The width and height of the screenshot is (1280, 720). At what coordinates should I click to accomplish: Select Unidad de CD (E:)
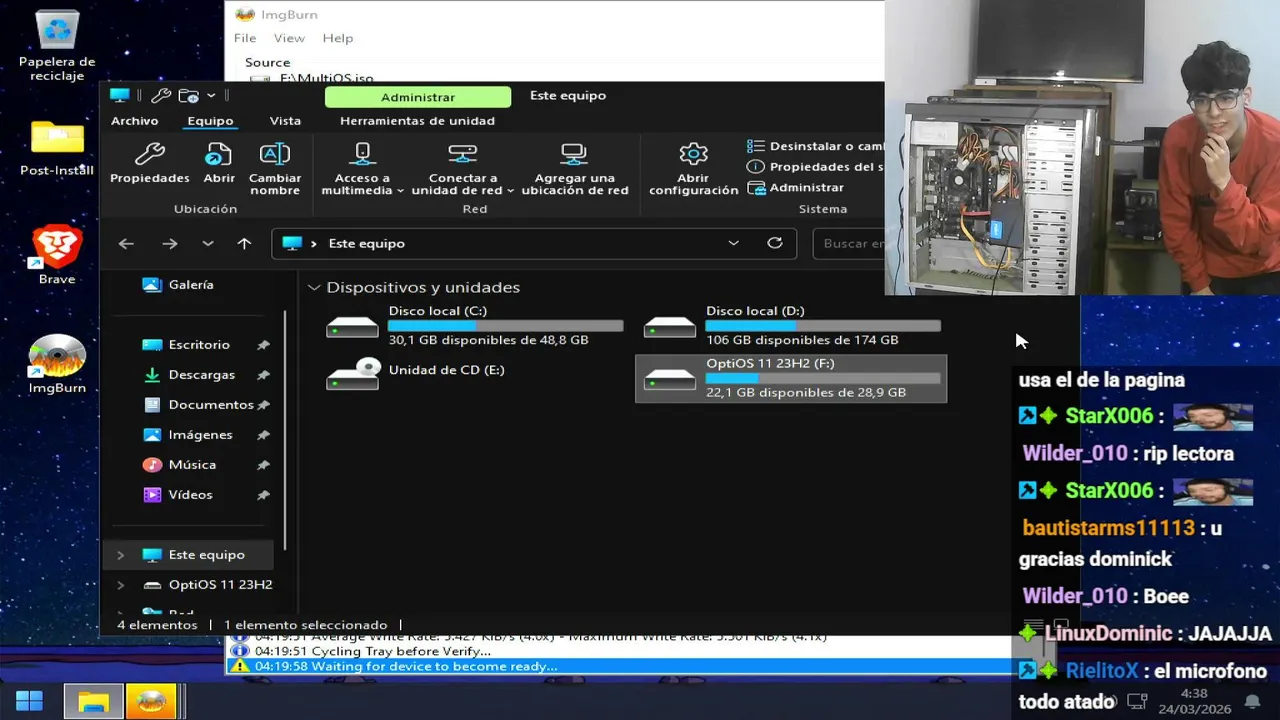[x=474, y=378]
